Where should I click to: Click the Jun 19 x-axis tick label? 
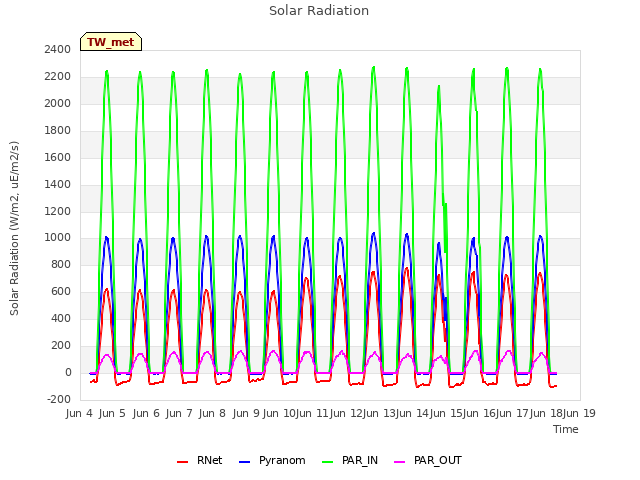coord(580,413)
